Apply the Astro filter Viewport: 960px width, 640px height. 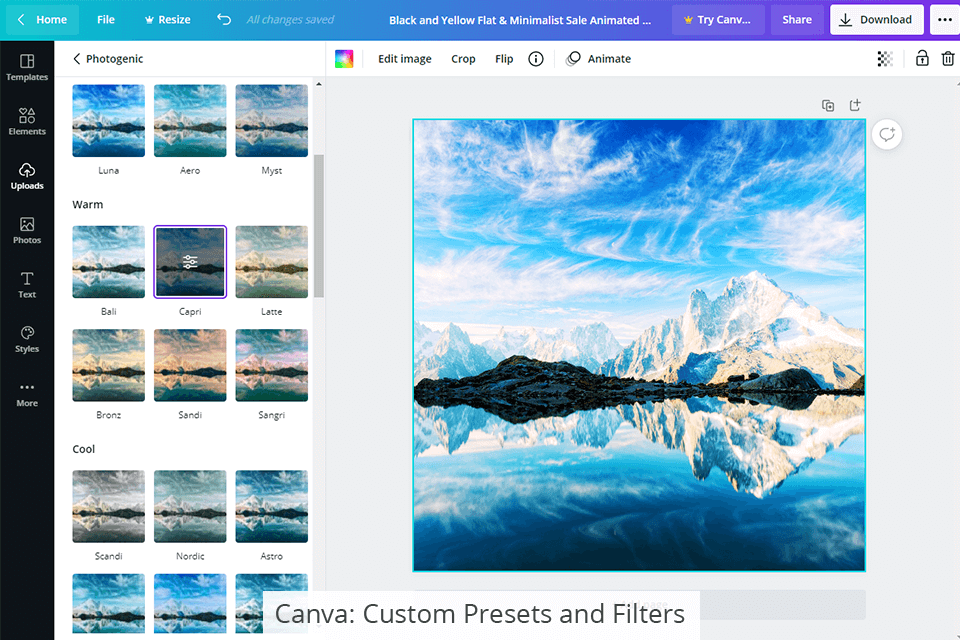[x=271, y=506]
